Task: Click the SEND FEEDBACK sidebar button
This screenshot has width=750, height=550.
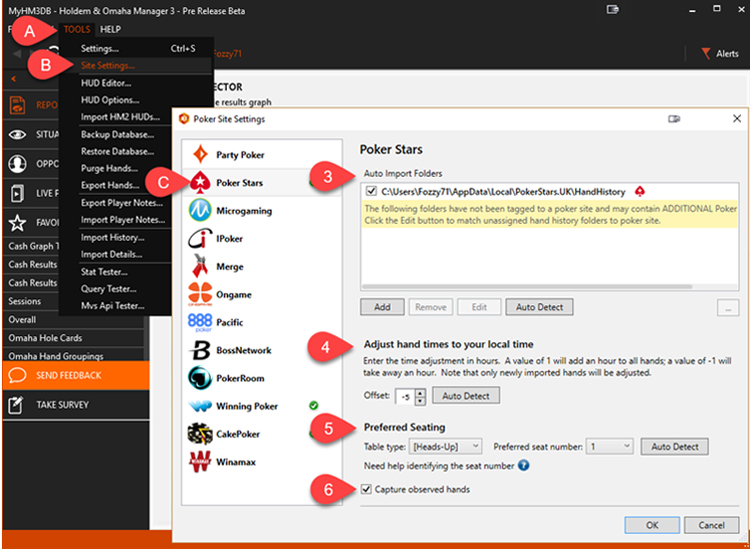Action: pos(76,375)
